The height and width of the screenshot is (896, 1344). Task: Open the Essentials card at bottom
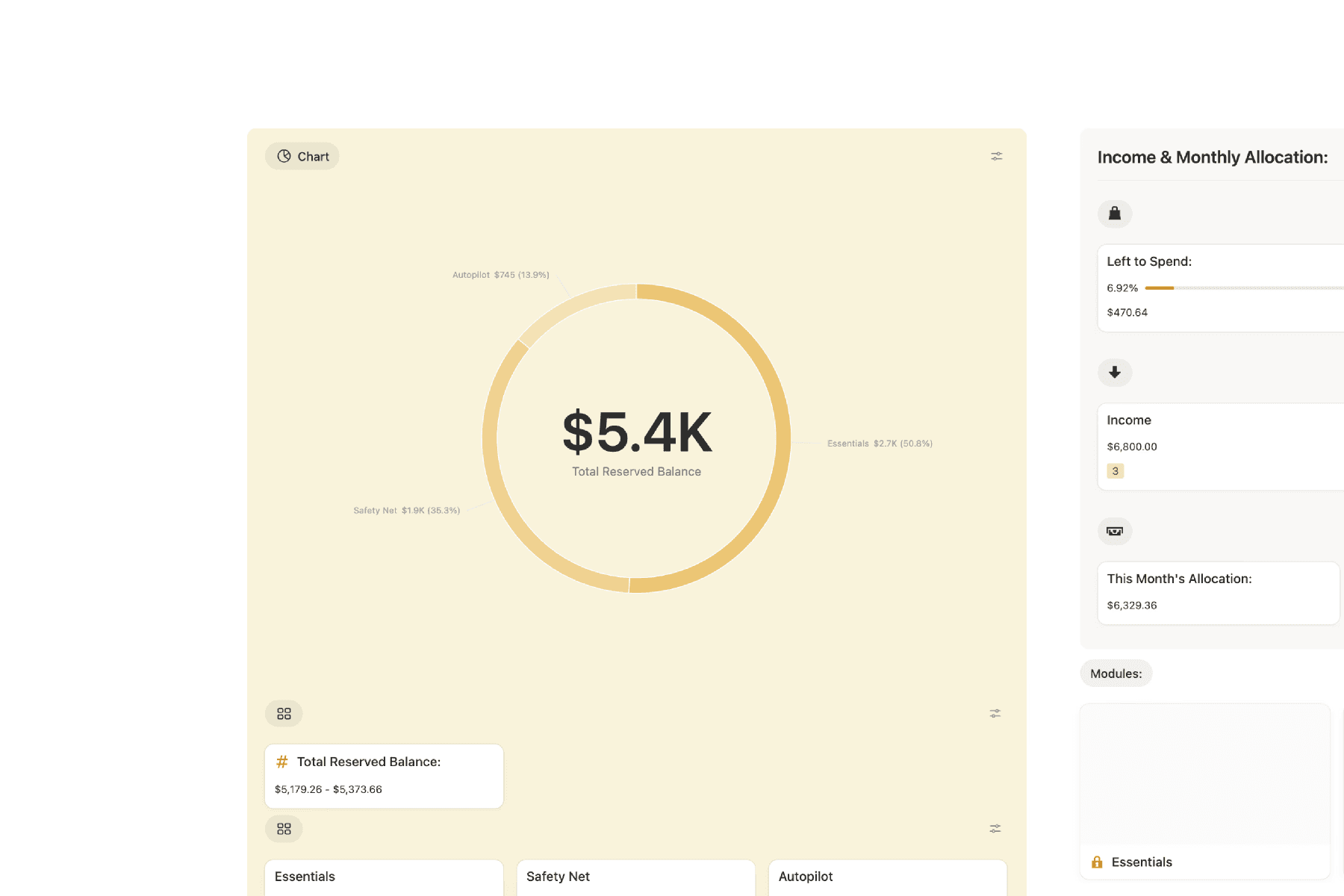click(x=384, y=877)
